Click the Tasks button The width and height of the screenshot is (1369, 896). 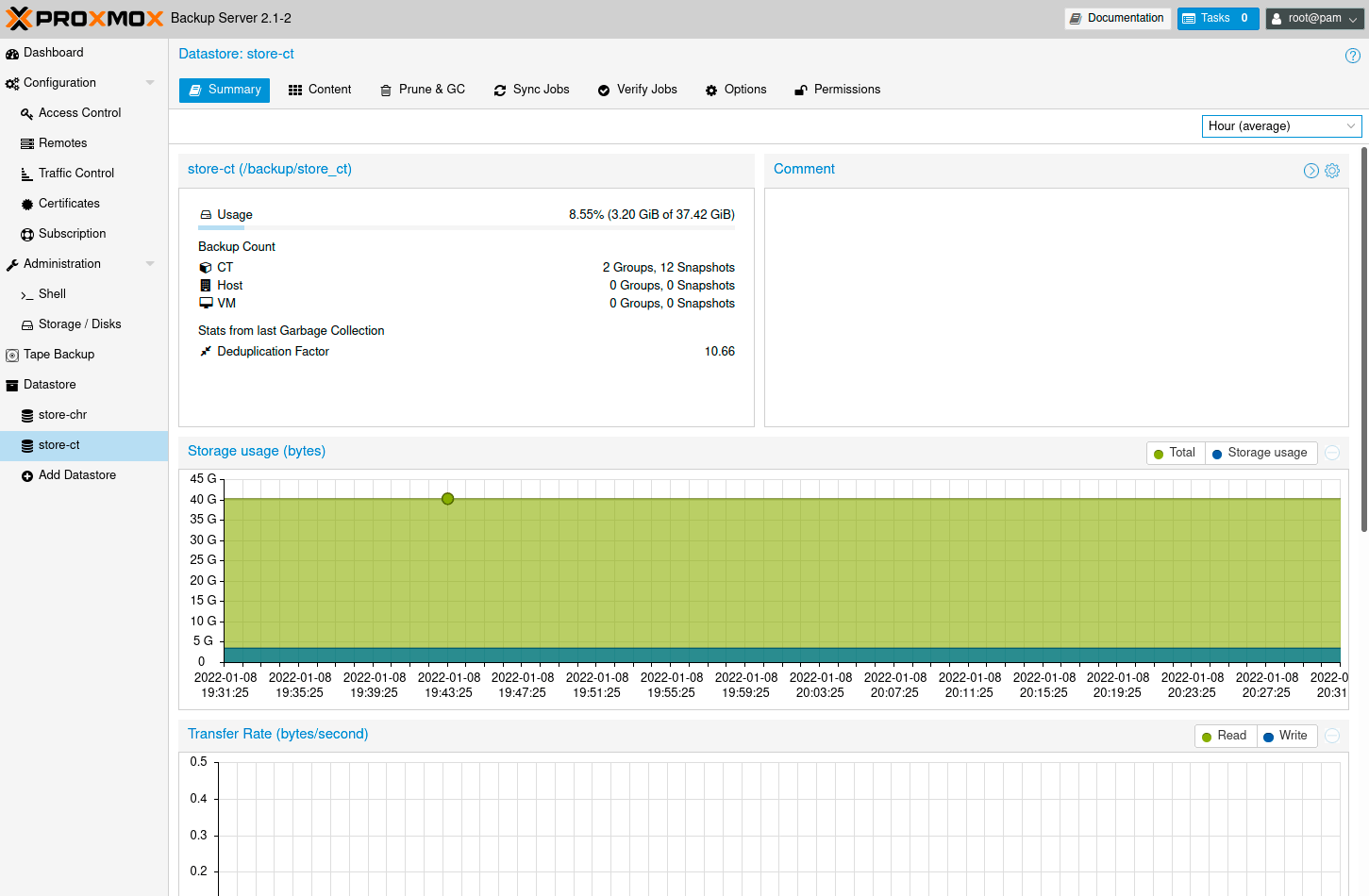click(1217, 18)
